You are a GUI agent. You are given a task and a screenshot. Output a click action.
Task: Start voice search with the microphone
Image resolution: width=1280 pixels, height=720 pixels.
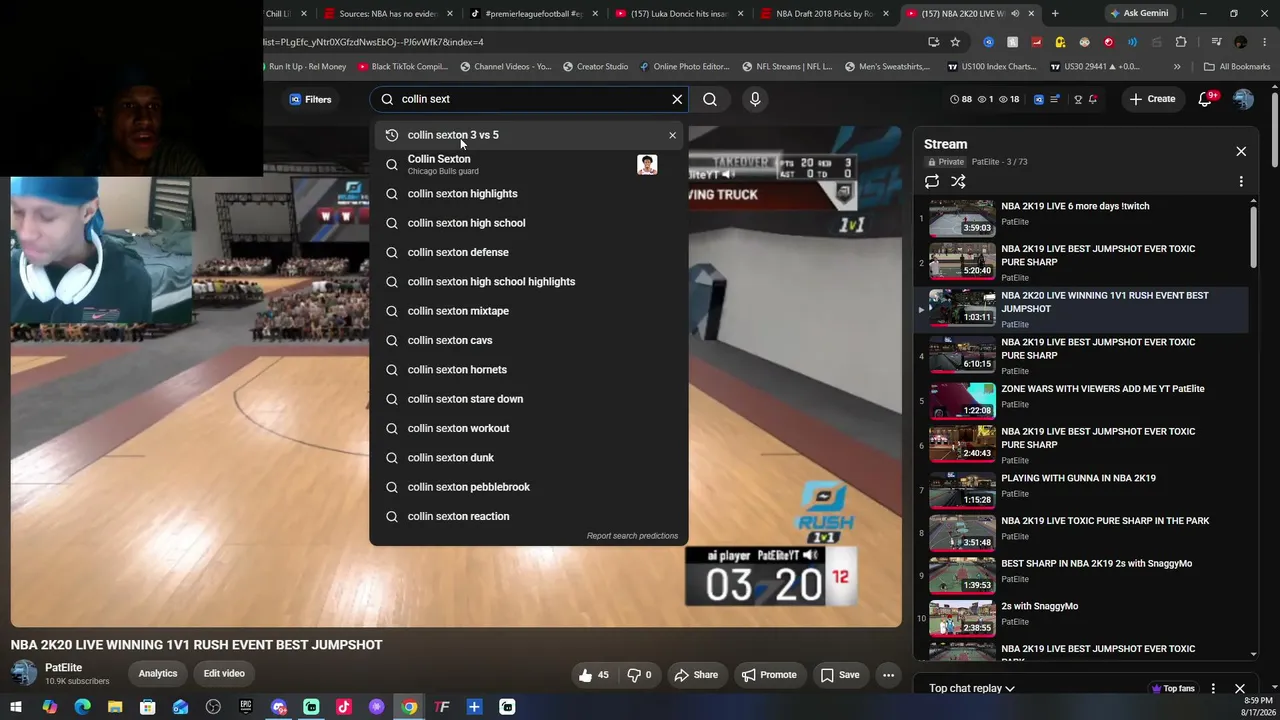(x=755, y=99)
